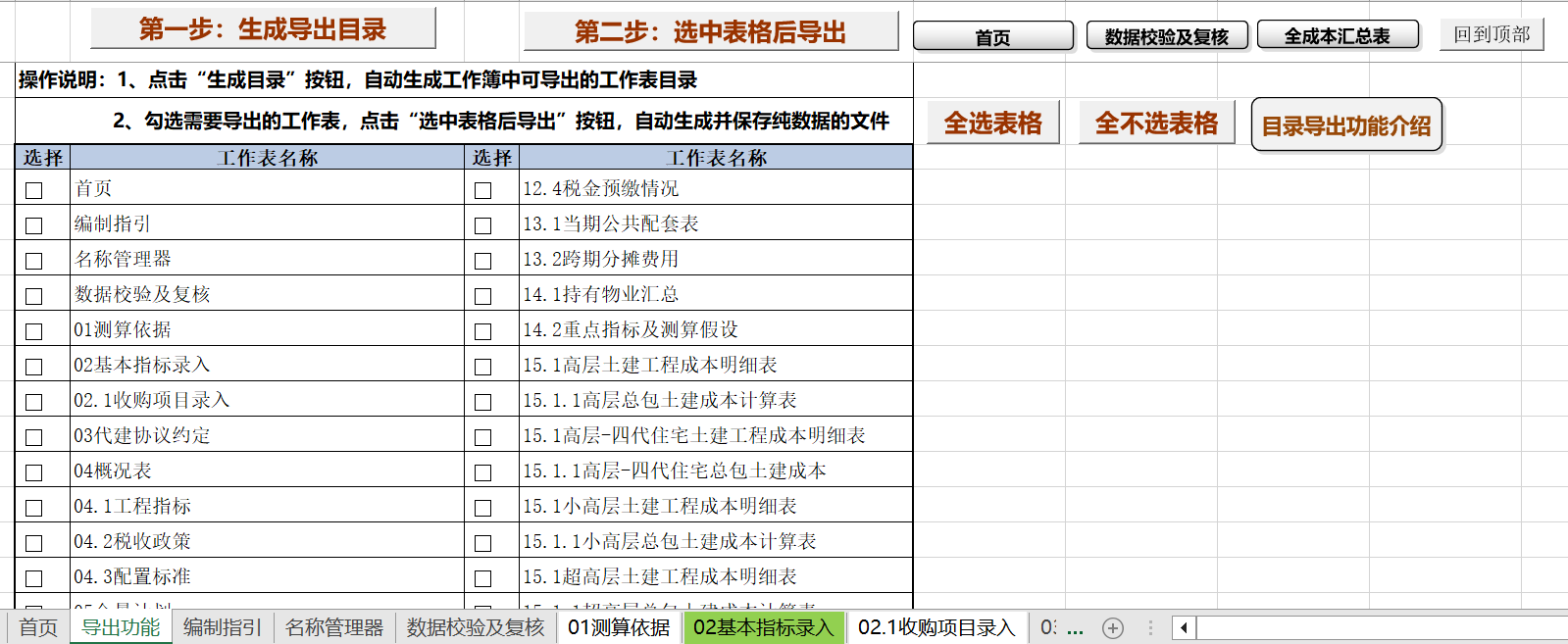
Task: Check the 12.4税金预缴情况 checkbox
Action: [x=482, y=190]
